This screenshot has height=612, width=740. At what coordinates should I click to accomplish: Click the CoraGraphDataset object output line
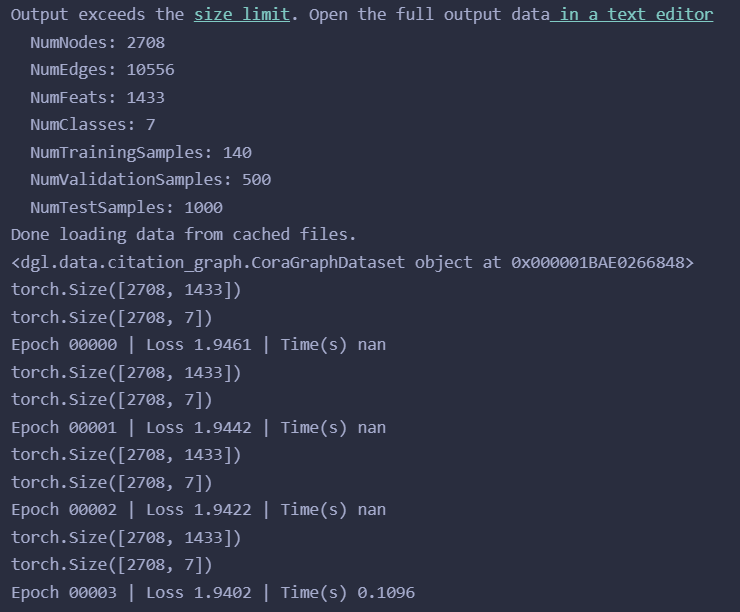[353, 262]
